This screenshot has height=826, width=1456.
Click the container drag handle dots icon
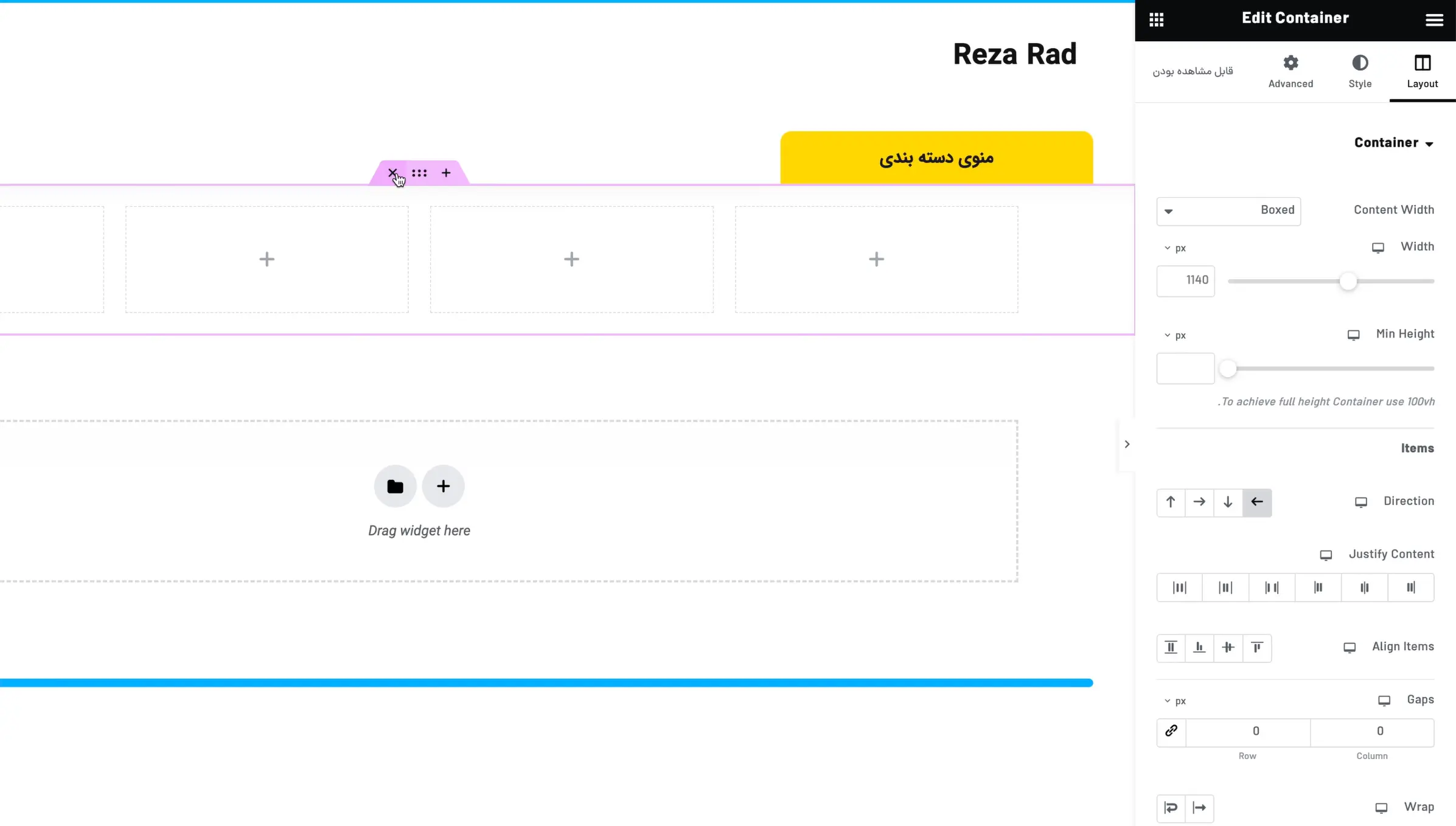[419, 173]
